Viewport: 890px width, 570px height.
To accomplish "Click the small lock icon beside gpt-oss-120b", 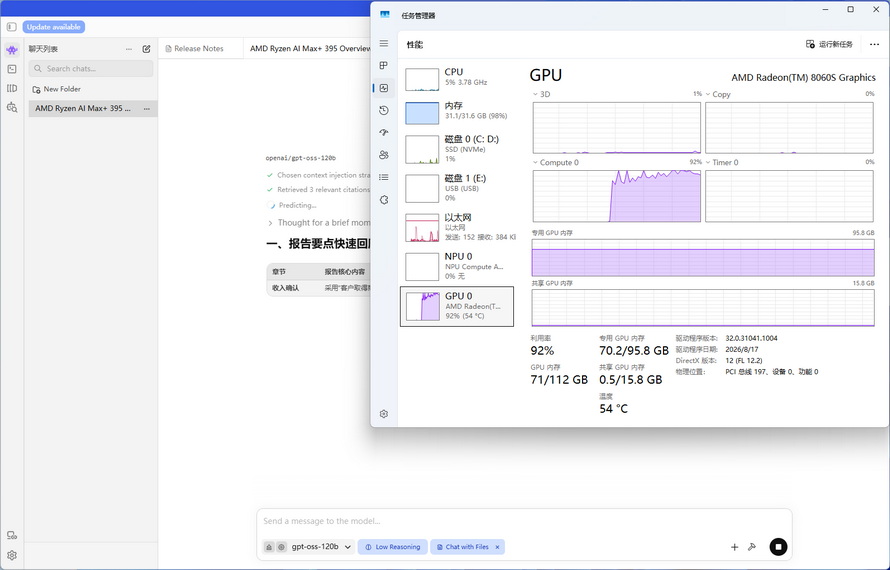I will (269, 547).
